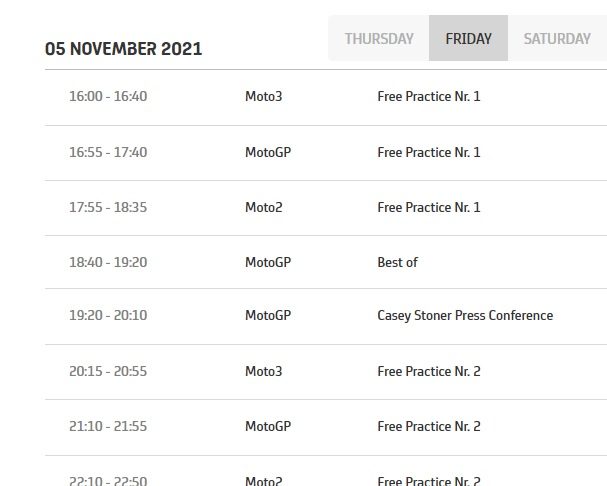The height and width of the screenshot is (486, 607).
Task: Select the 19:20 - 20:10 time slot
Action: click(108, 315)
